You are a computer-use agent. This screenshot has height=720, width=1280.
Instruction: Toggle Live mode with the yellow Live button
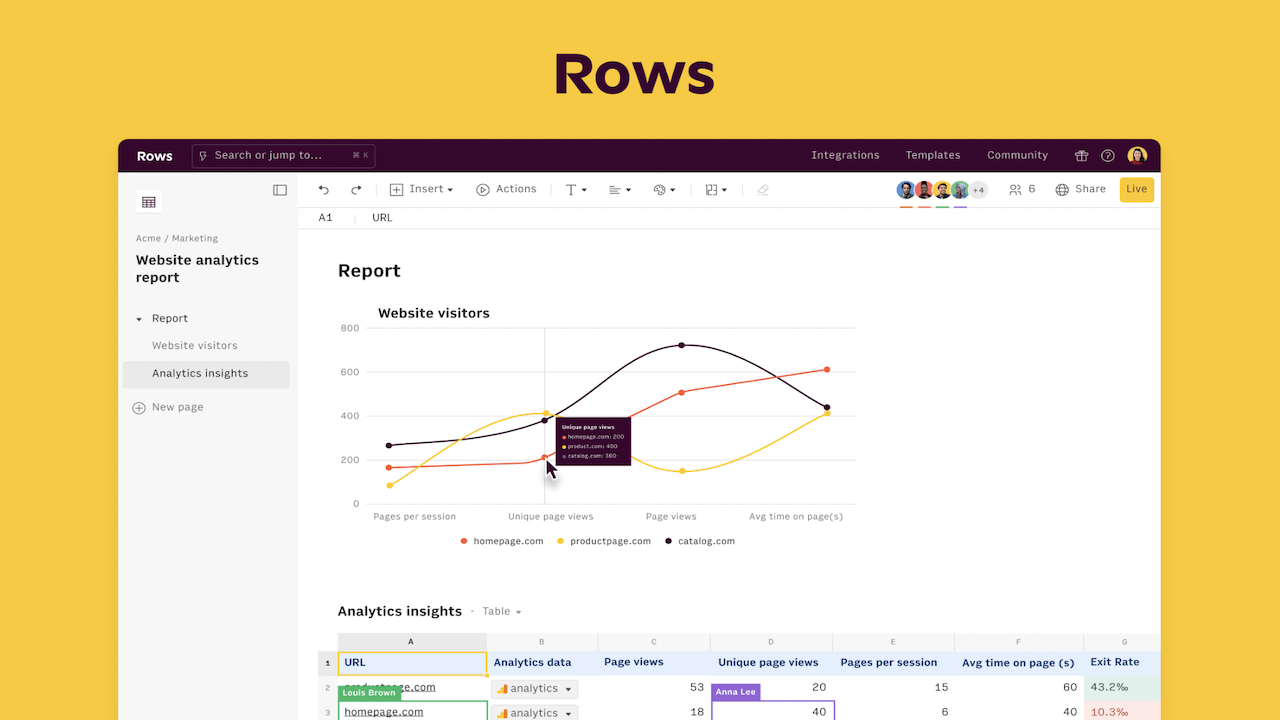coord(1136,189)
